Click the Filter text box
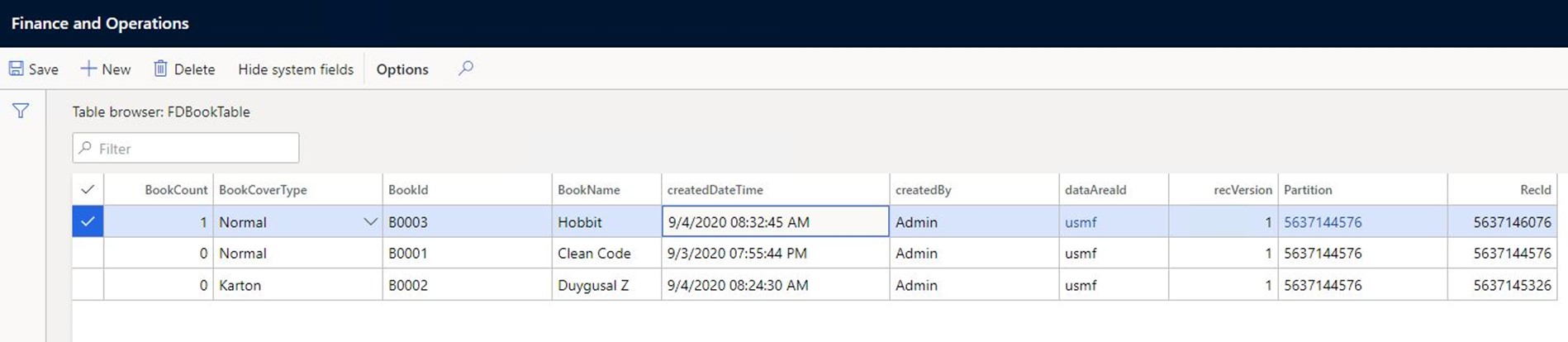 (186, 148)
